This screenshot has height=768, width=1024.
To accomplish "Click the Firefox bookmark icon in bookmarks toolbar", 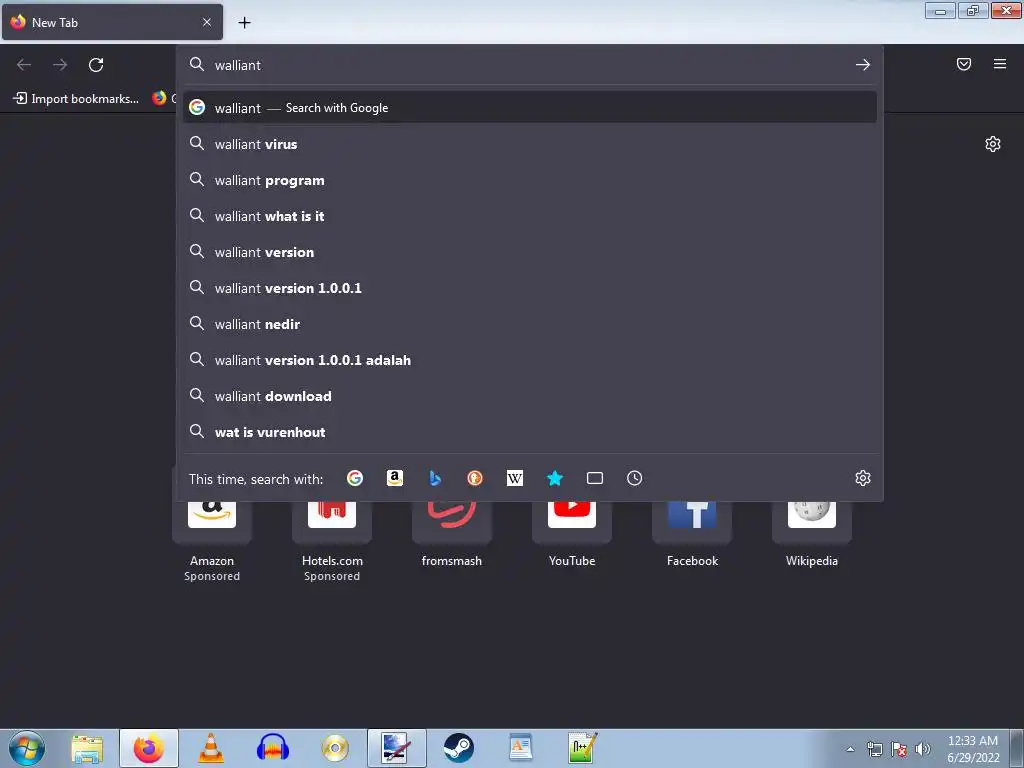I will pos(159,98).
